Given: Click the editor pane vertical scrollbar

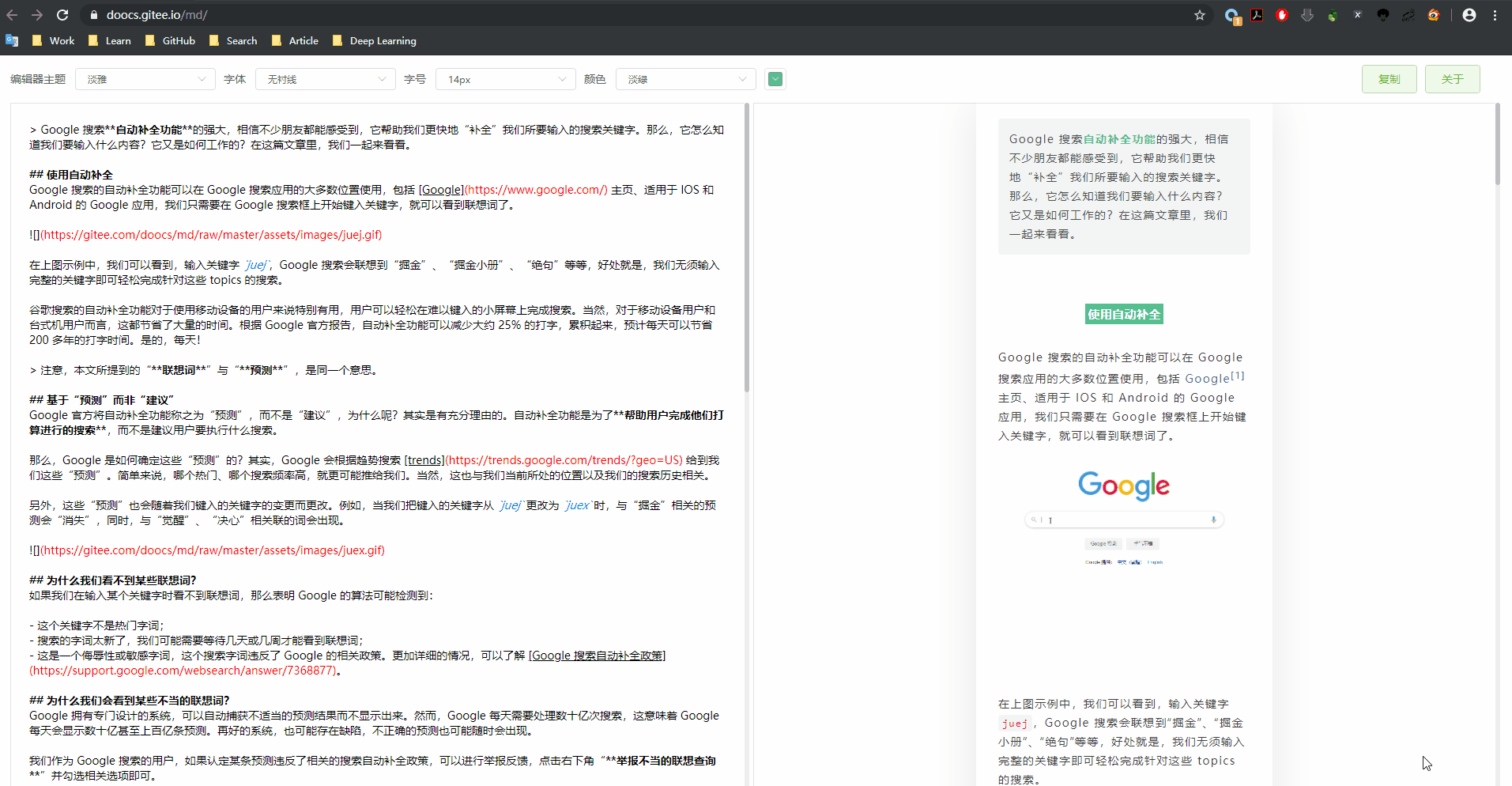Looking at the screenshot, I should pos(747,248).
